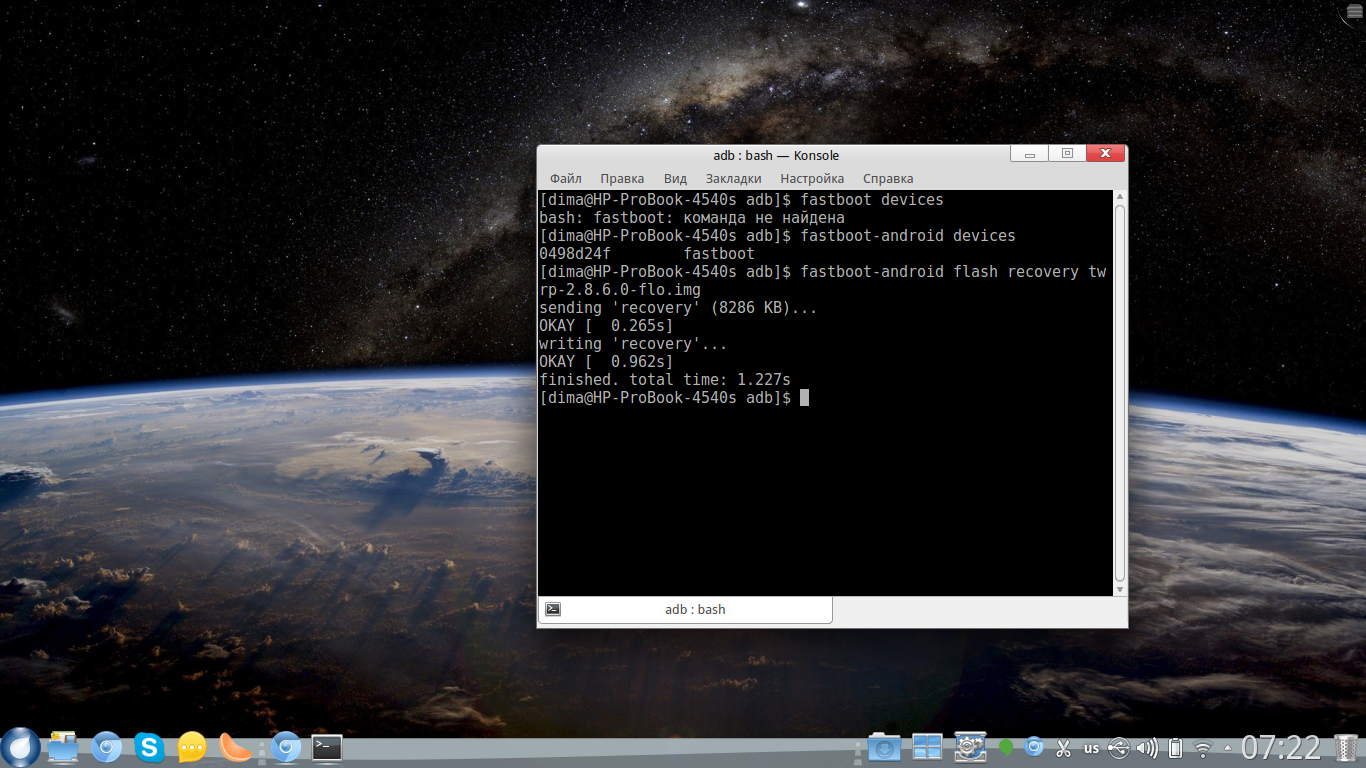This screenshot has height=768, width=1366.
Task: Open the yellow chat bubble messenger
Action: (192, 747)
